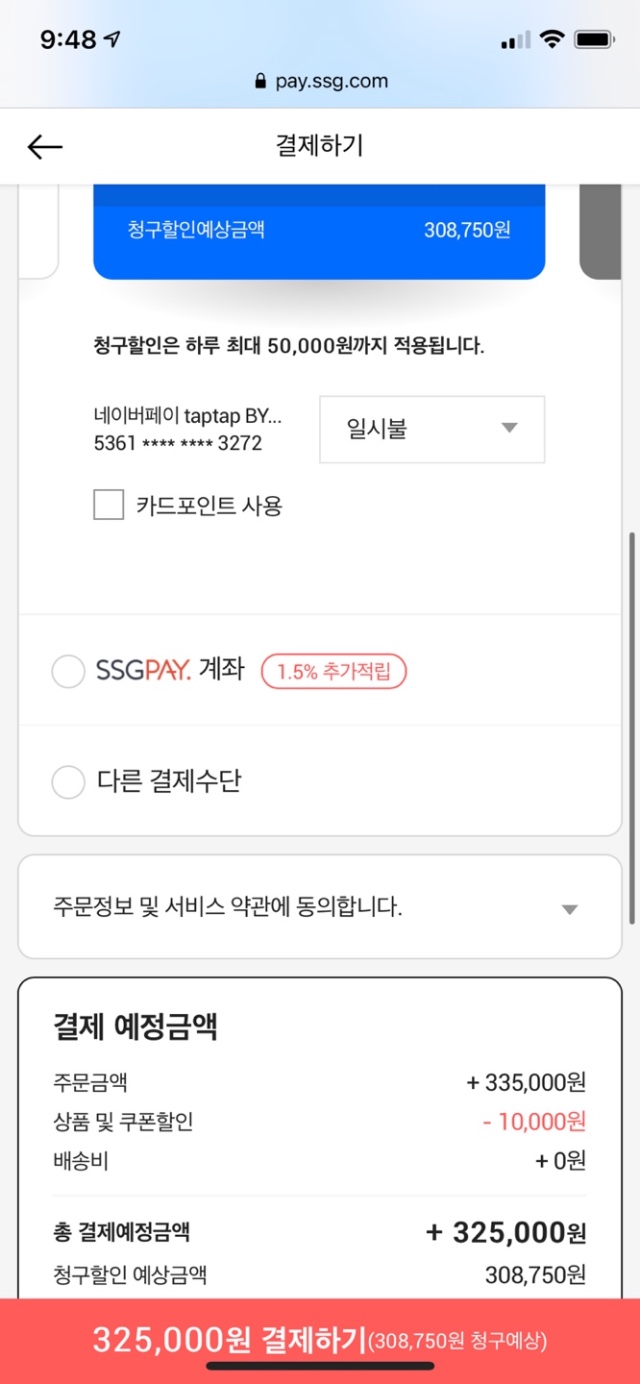Expand the 약관 동의 section arrow
This screenshot has height=1384, width=640.
tap(569, 909)
